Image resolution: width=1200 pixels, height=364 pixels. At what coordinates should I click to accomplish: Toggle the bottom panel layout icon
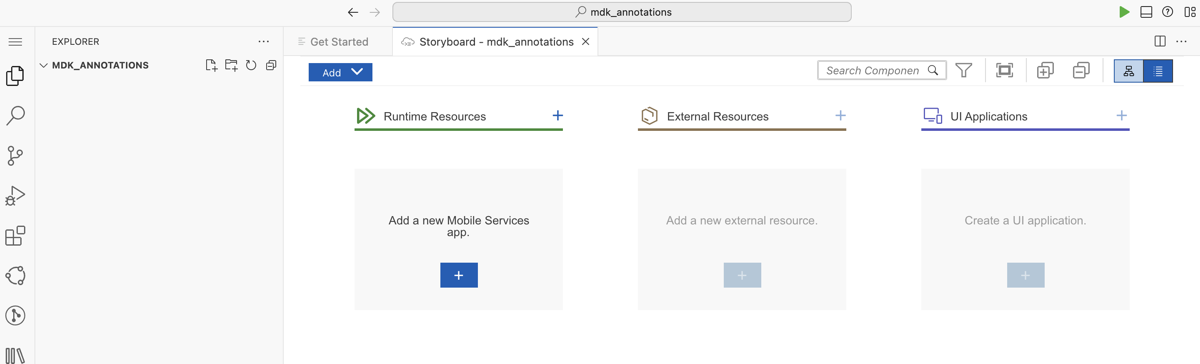coord(1146,12)
